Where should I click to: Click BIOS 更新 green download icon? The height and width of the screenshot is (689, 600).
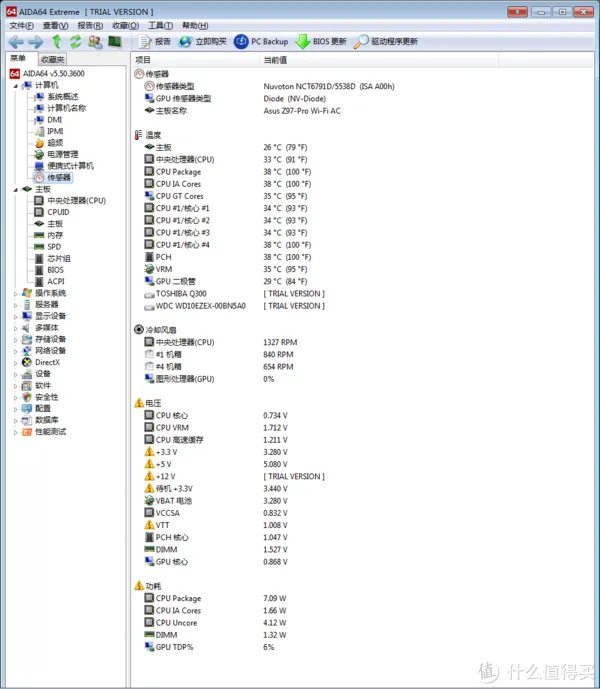tap(320, 42)
